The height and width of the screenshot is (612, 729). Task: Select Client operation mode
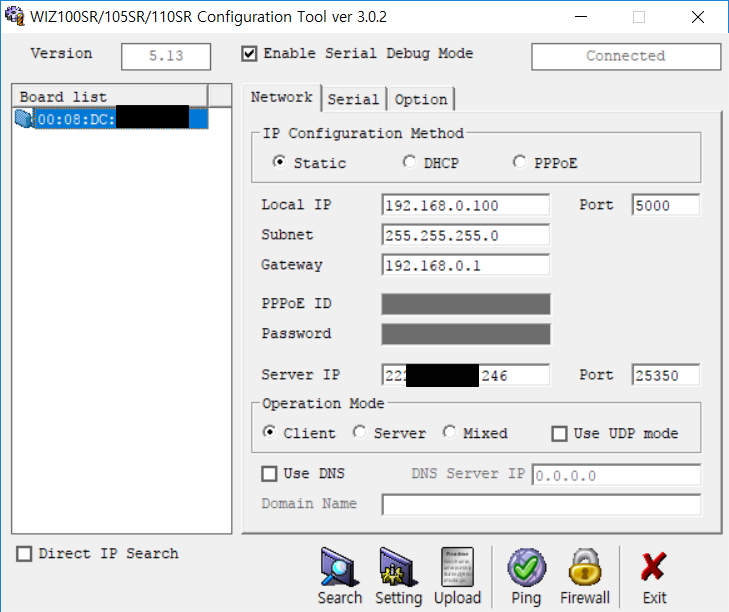[269, 432]
